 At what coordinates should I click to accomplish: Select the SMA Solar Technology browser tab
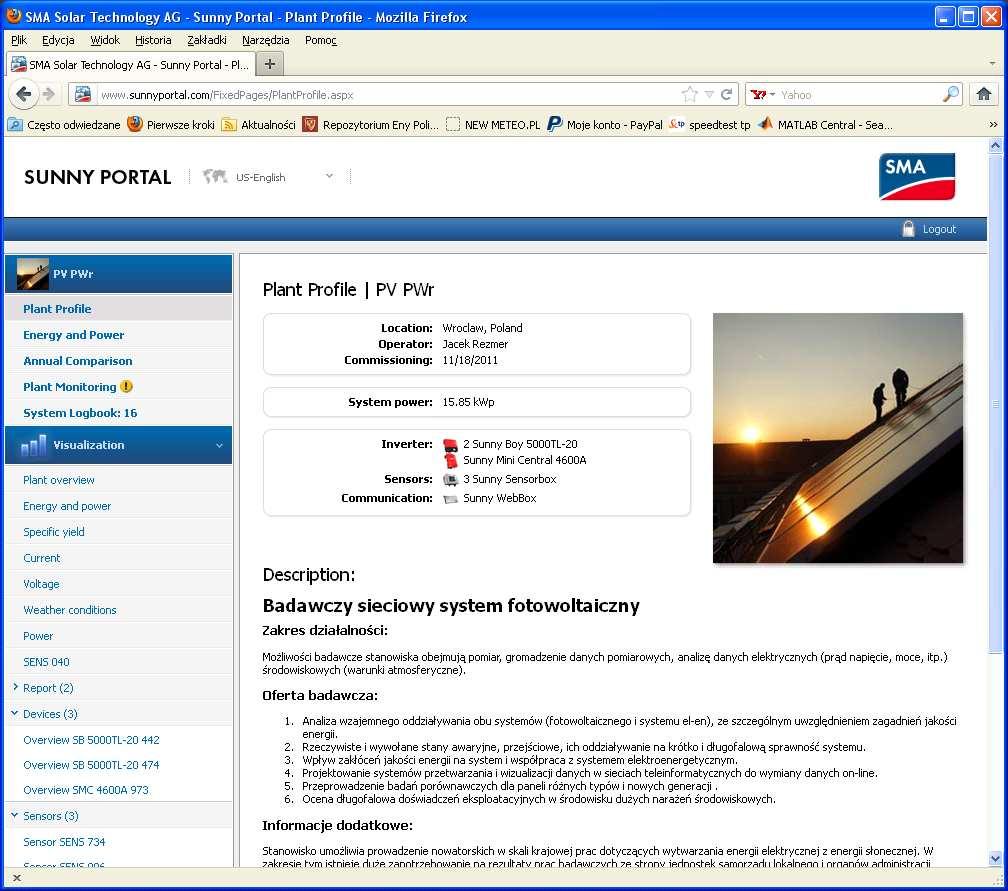(130, 64)
